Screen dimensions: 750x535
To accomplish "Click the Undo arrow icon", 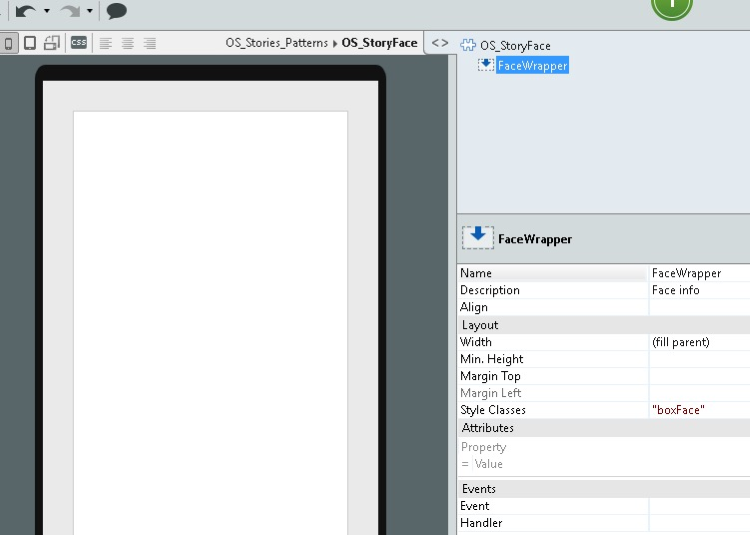I will point(26,11).
